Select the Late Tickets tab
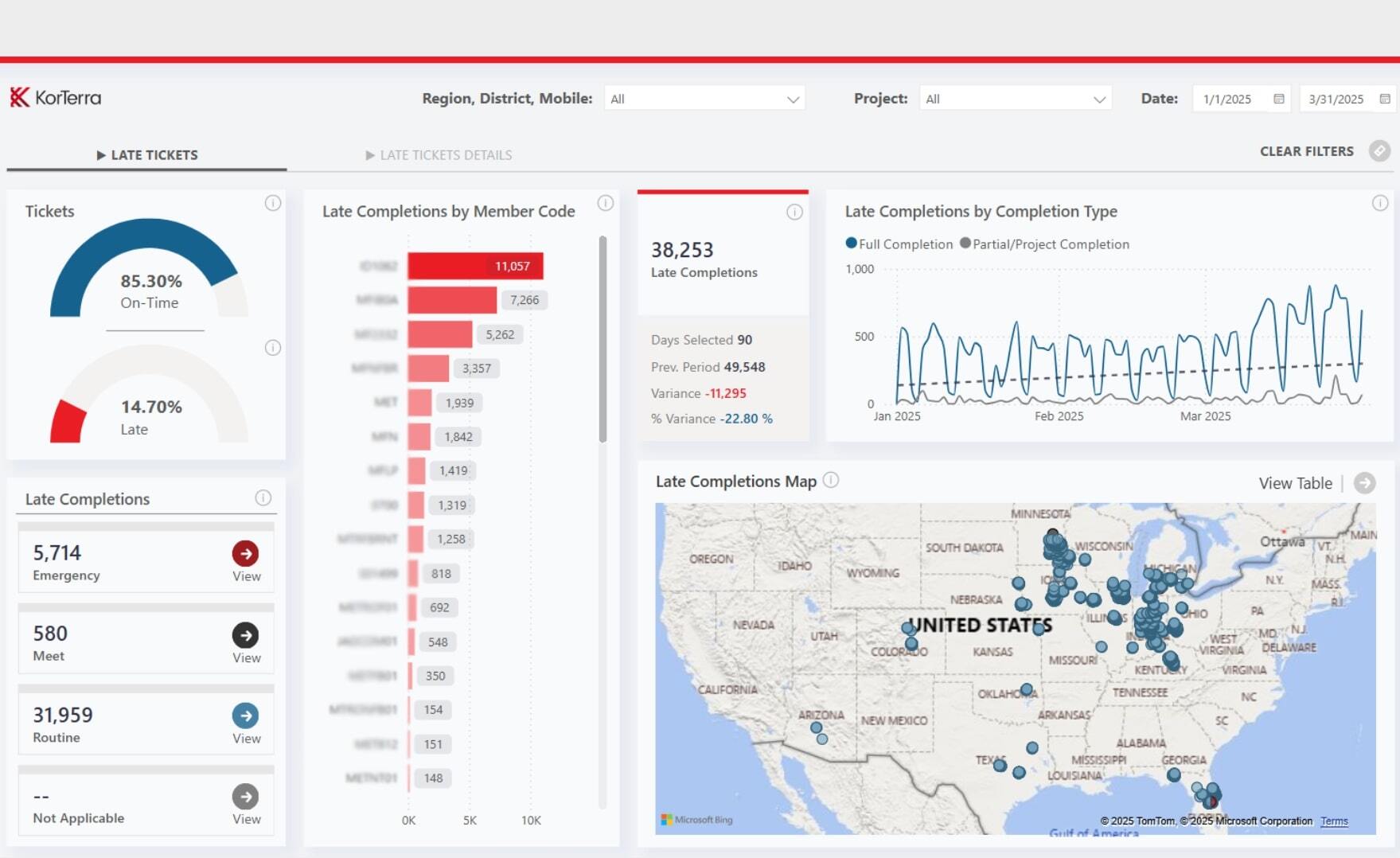 [147, 155]
